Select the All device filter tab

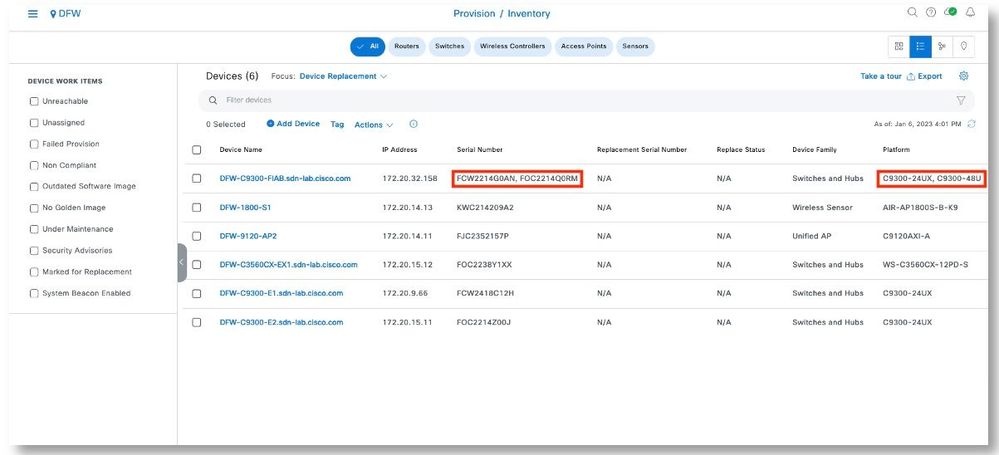point(368,47)
